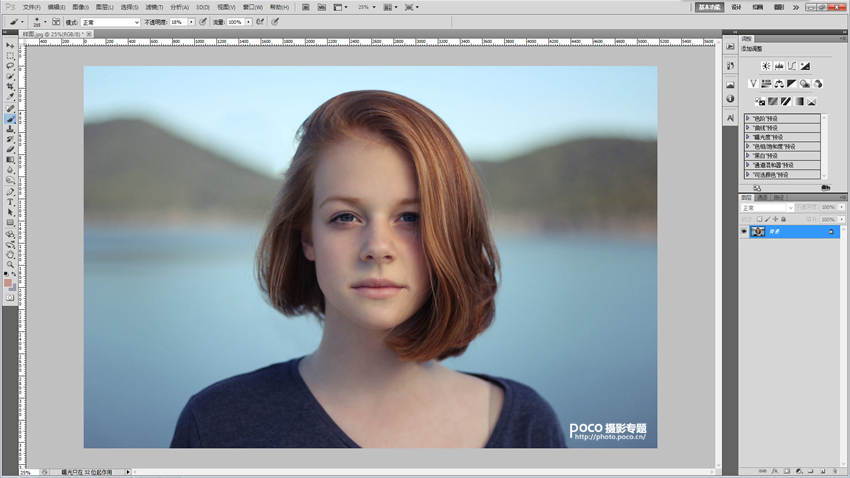The width and height of the screenshot is (850, 478).
Task: Open the 编辑(E) Edit menu
Action: pyautogui.click(x=56, y=7)
